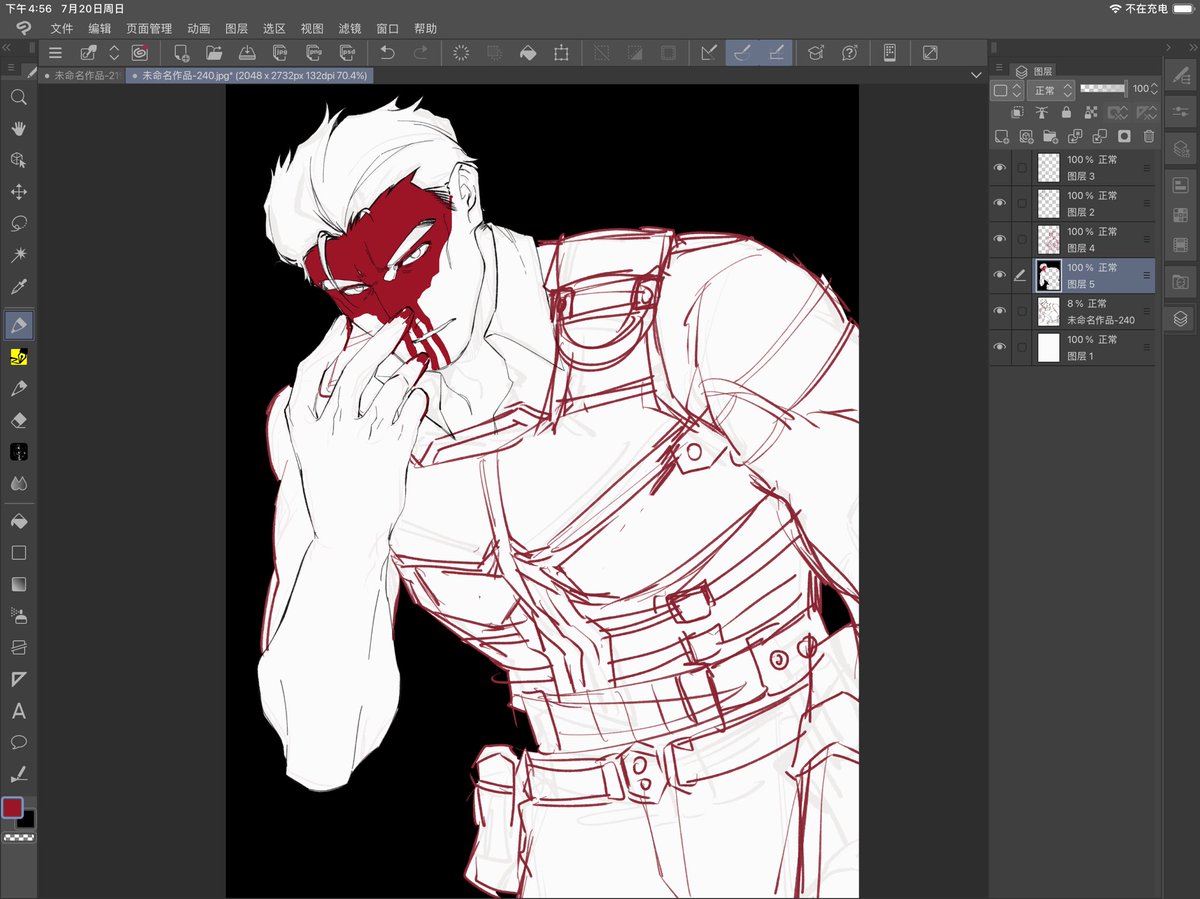Undo the last action
1200x899 pixels.
click(x=388, y=53)
